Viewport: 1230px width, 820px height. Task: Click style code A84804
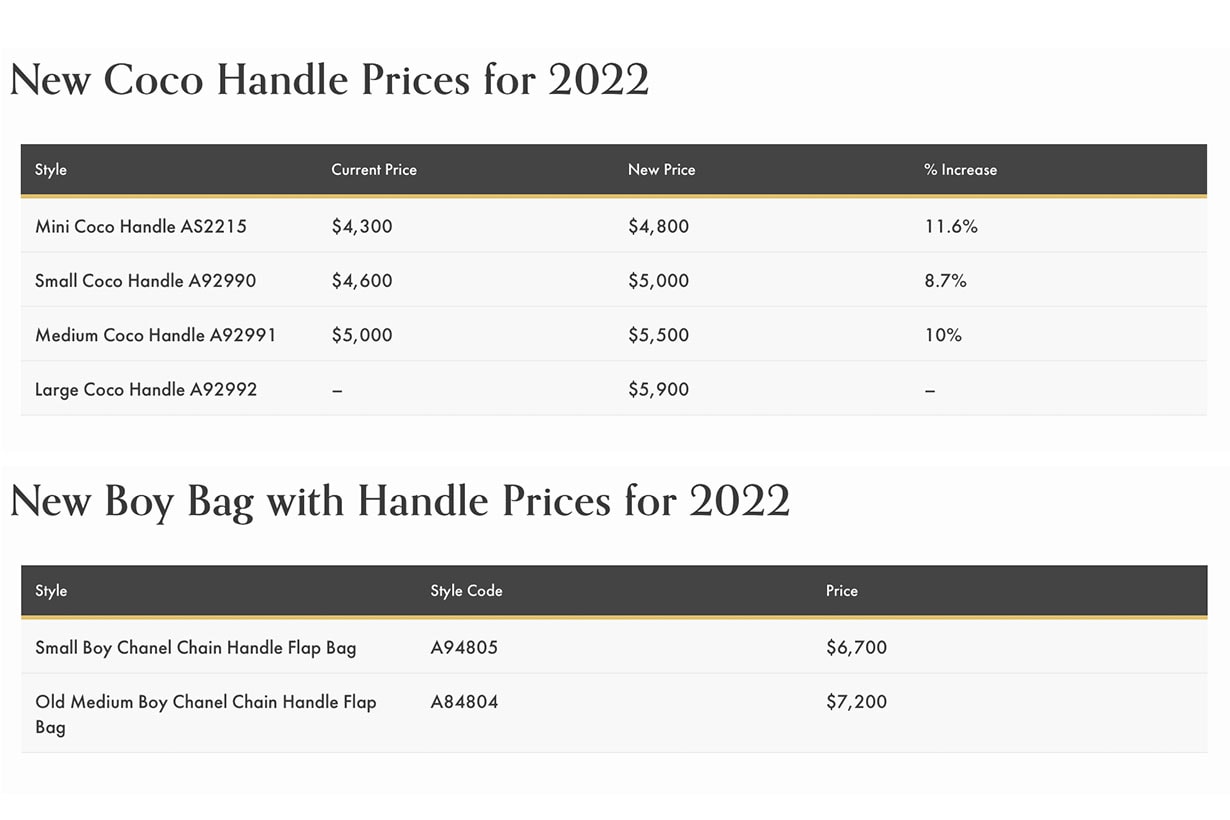[x=464, y=702]
